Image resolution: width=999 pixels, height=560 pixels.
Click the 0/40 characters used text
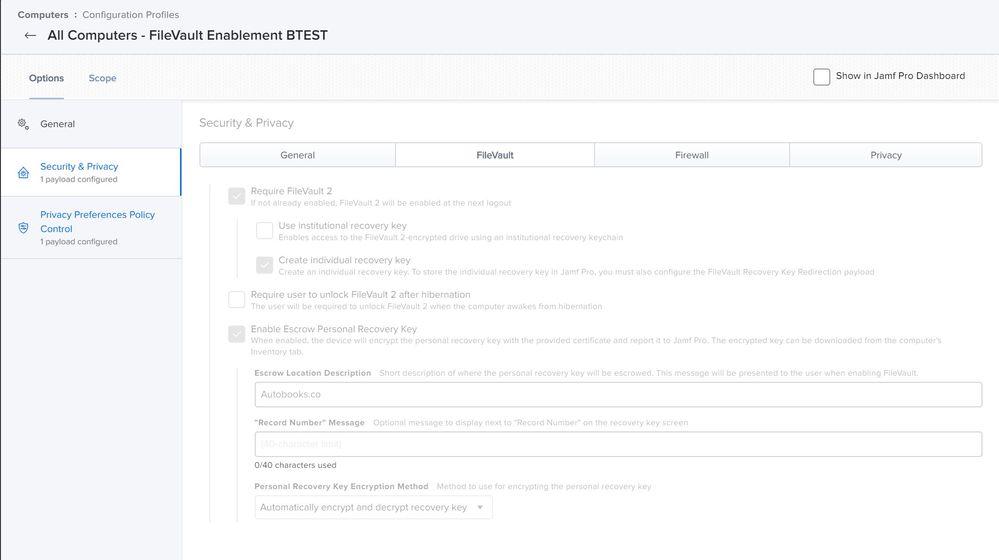click(295, 465)
